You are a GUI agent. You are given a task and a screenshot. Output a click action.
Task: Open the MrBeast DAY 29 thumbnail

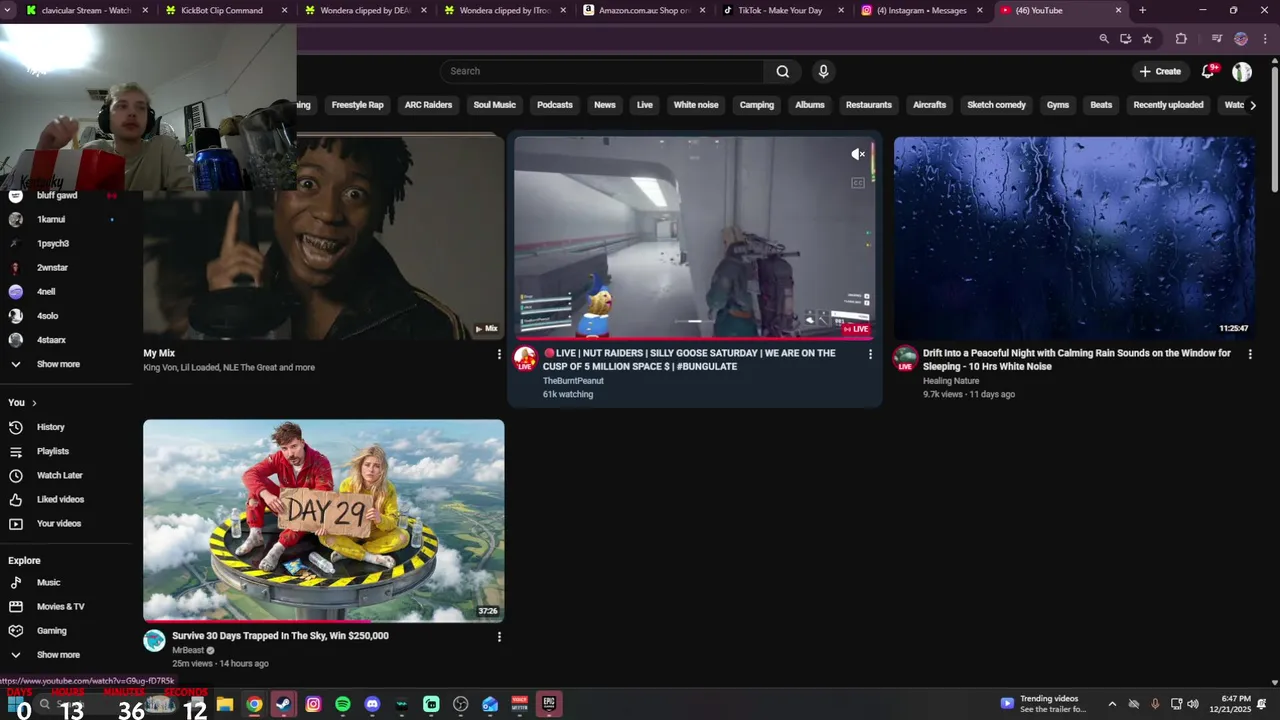[324, 521]
